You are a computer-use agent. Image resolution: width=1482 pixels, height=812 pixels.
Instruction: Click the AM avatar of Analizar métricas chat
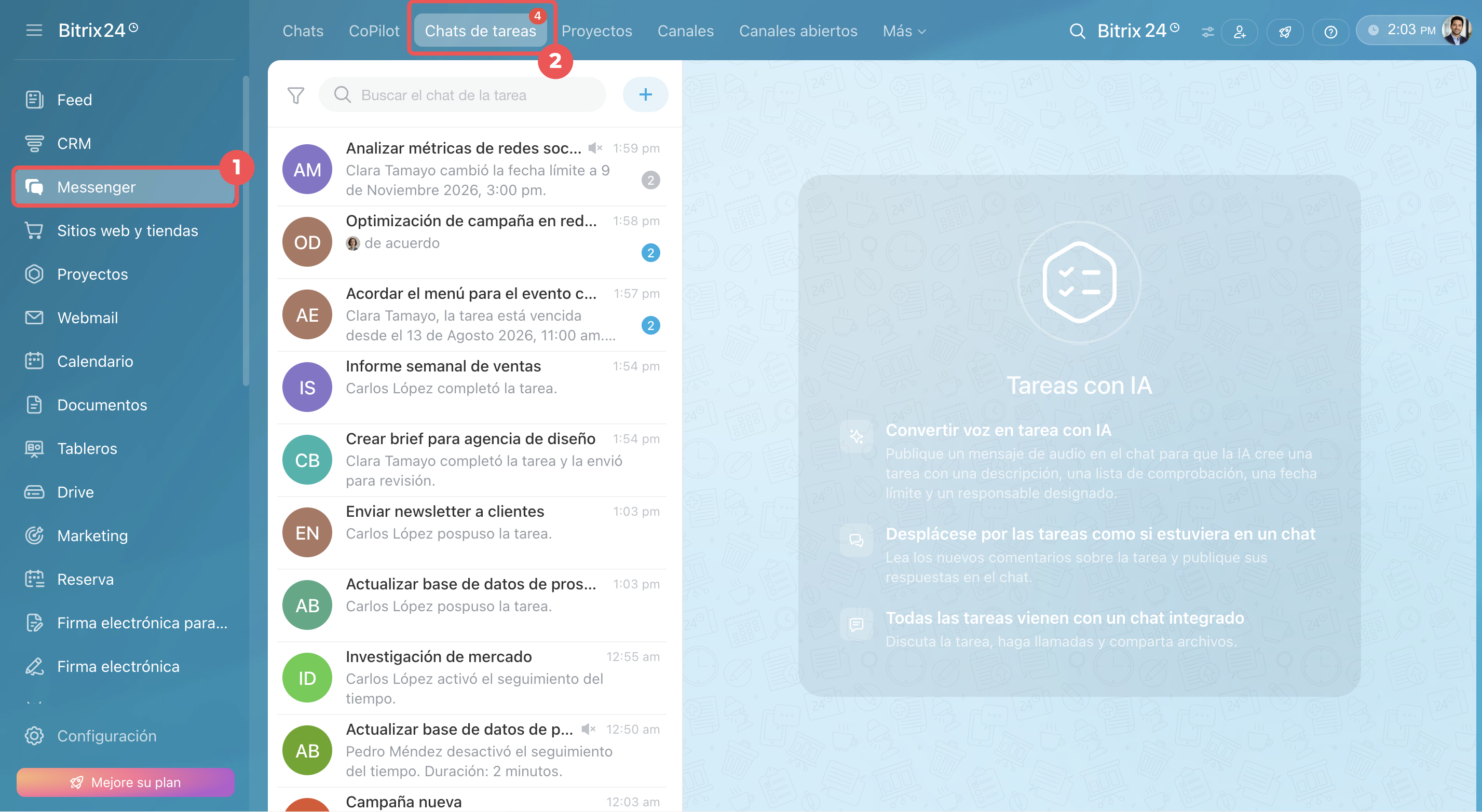click(x=307, y=170)
